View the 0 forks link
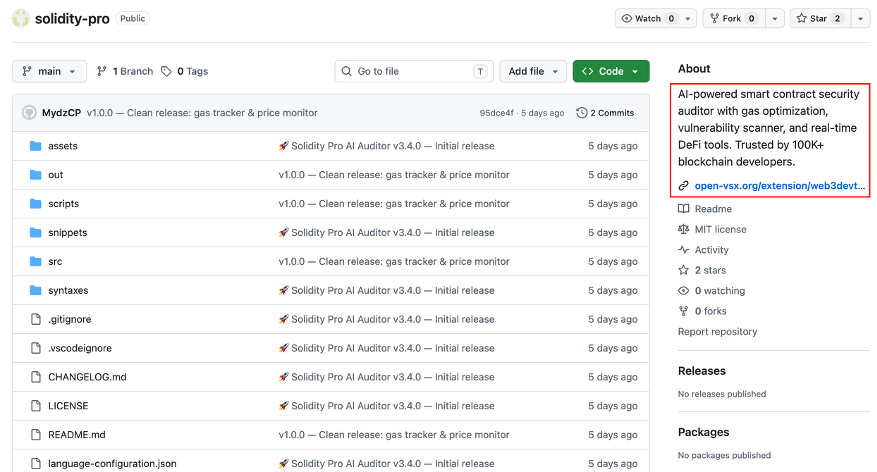Image resolution: width=877 pixels, height=472 pixels. [x=710, y=311]
